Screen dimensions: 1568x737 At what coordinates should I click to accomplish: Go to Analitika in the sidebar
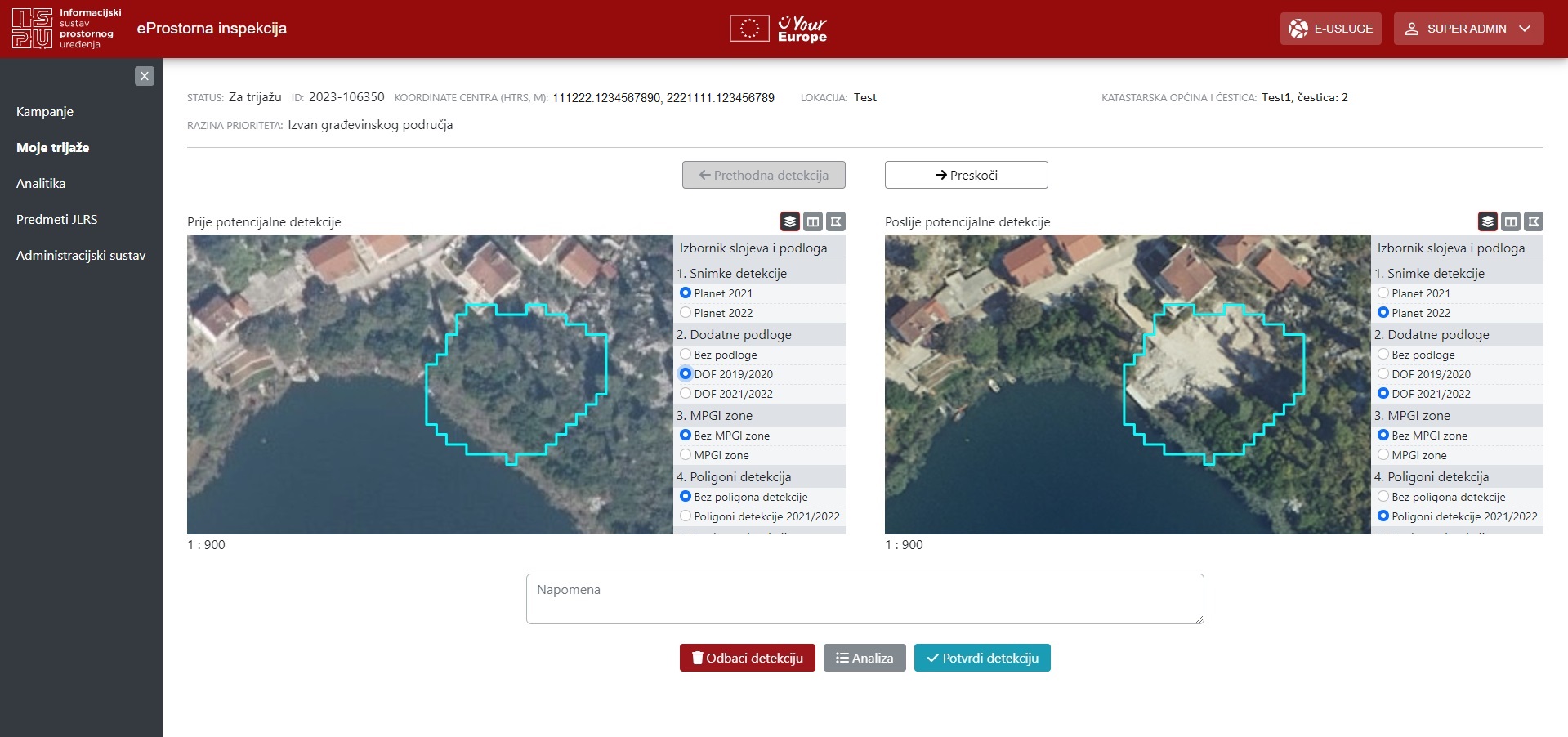pos(41,184)
